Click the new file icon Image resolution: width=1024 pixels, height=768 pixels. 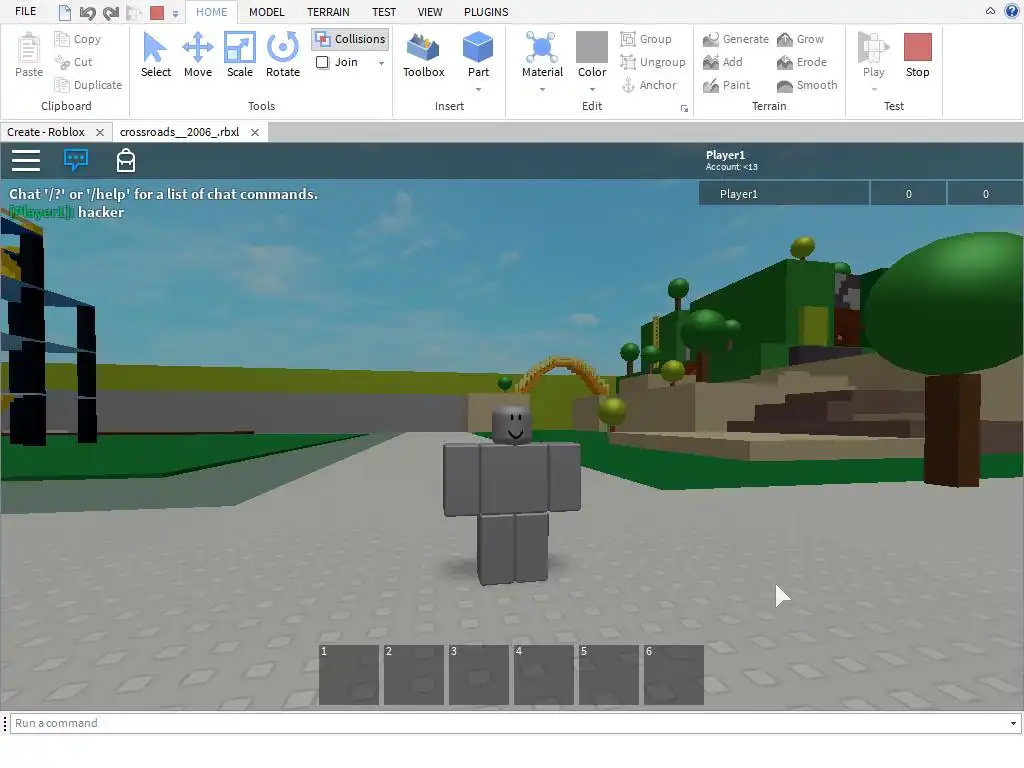[x=64, y=12]
